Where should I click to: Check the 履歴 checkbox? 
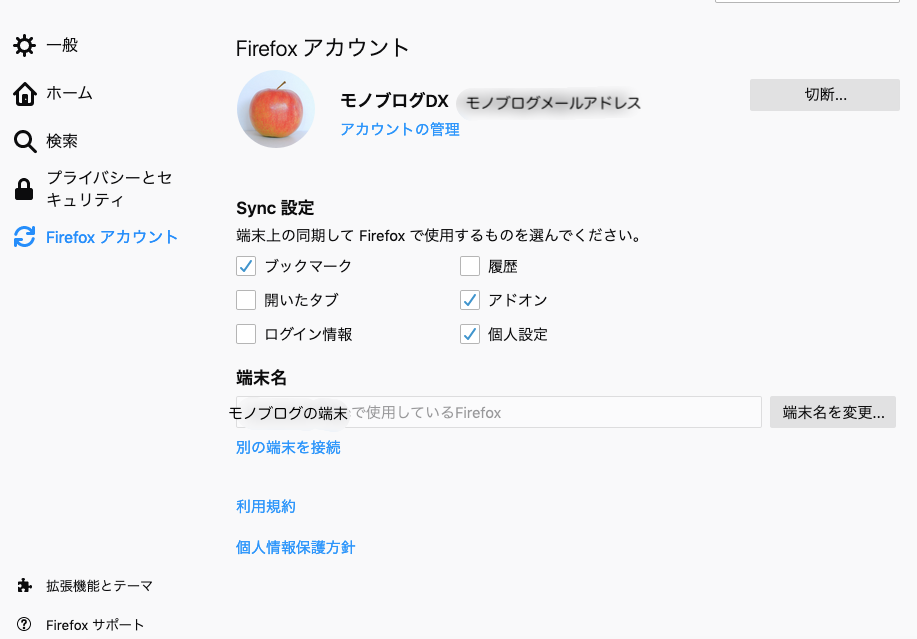(x=470, y=267)
